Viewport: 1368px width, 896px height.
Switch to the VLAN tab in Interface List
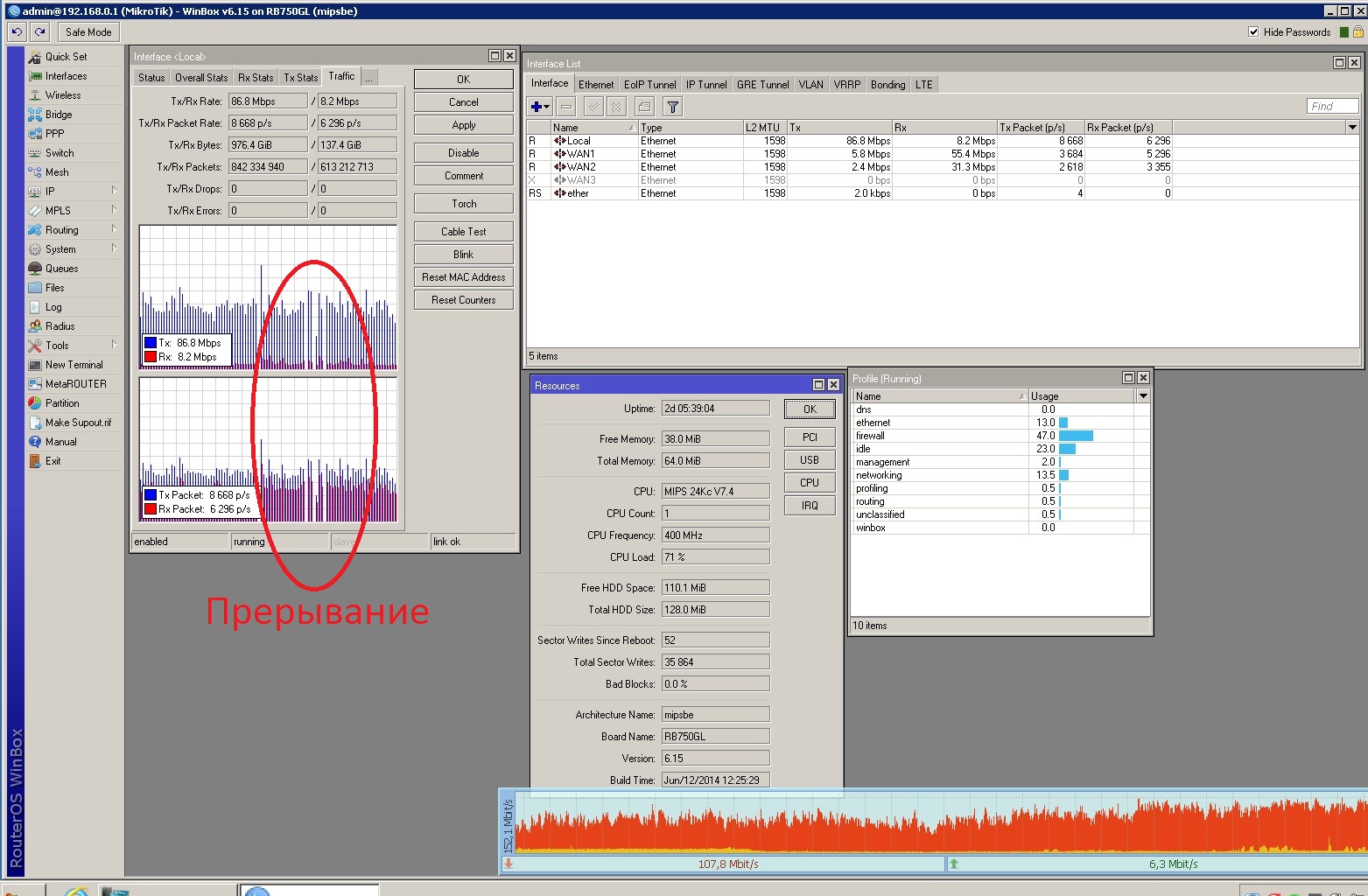[x=810, y=85]
